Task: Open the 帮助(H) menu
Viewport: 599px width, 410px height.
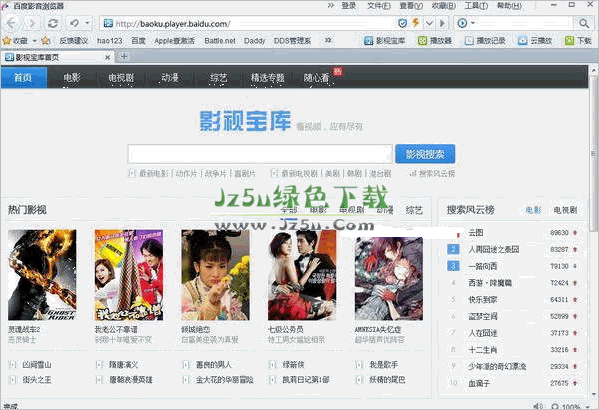Action: (509, 6)
